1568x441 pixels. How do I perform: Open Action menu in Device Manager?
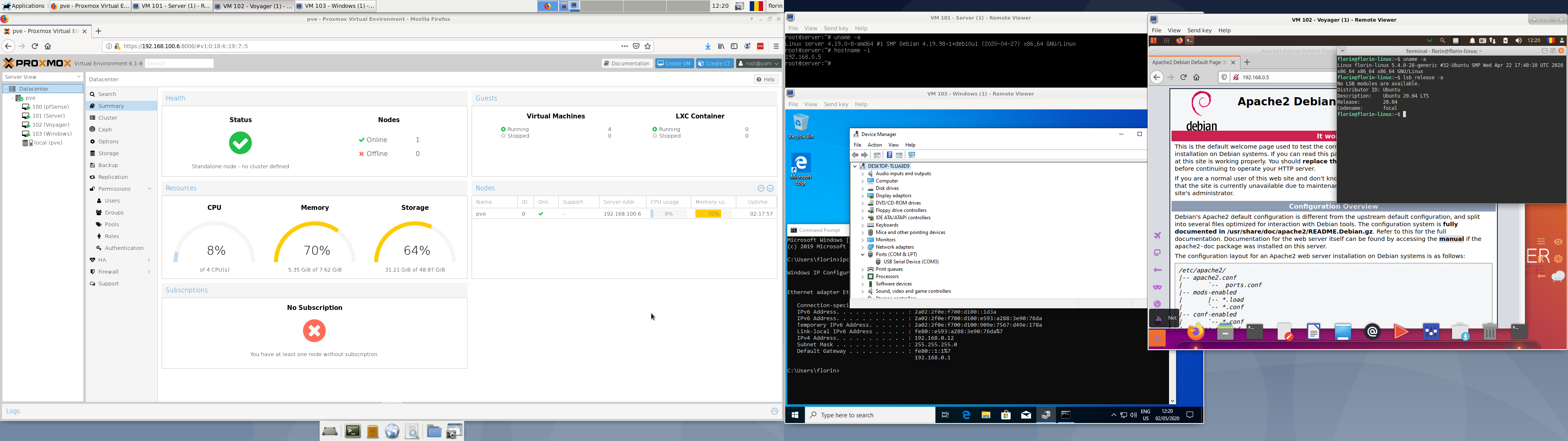874,145
